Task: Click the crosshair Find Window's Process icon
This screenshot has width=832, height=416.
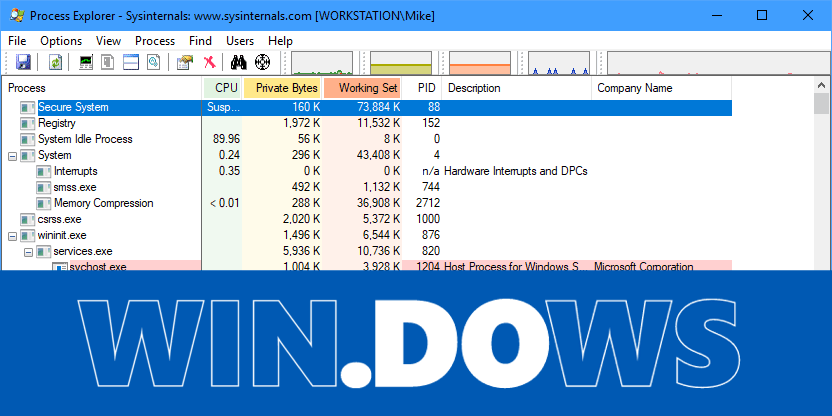Action: click(x=263, y=63)
